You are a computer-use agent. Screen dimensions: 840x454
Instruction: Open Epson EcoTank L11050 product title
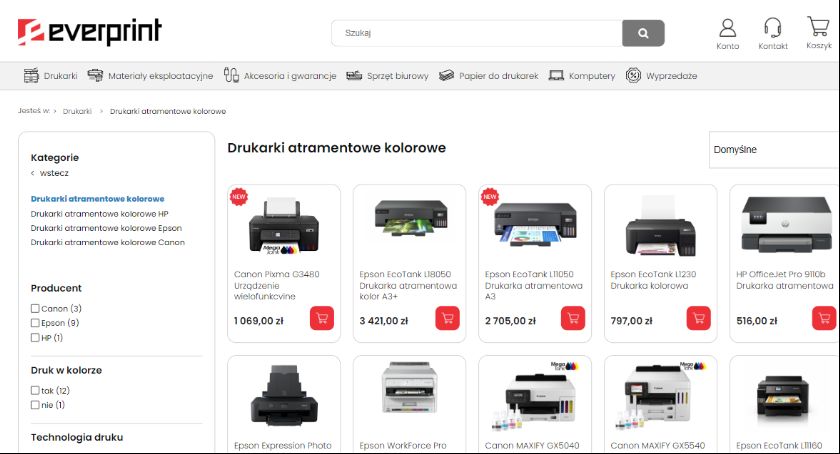tap(534, 285)
